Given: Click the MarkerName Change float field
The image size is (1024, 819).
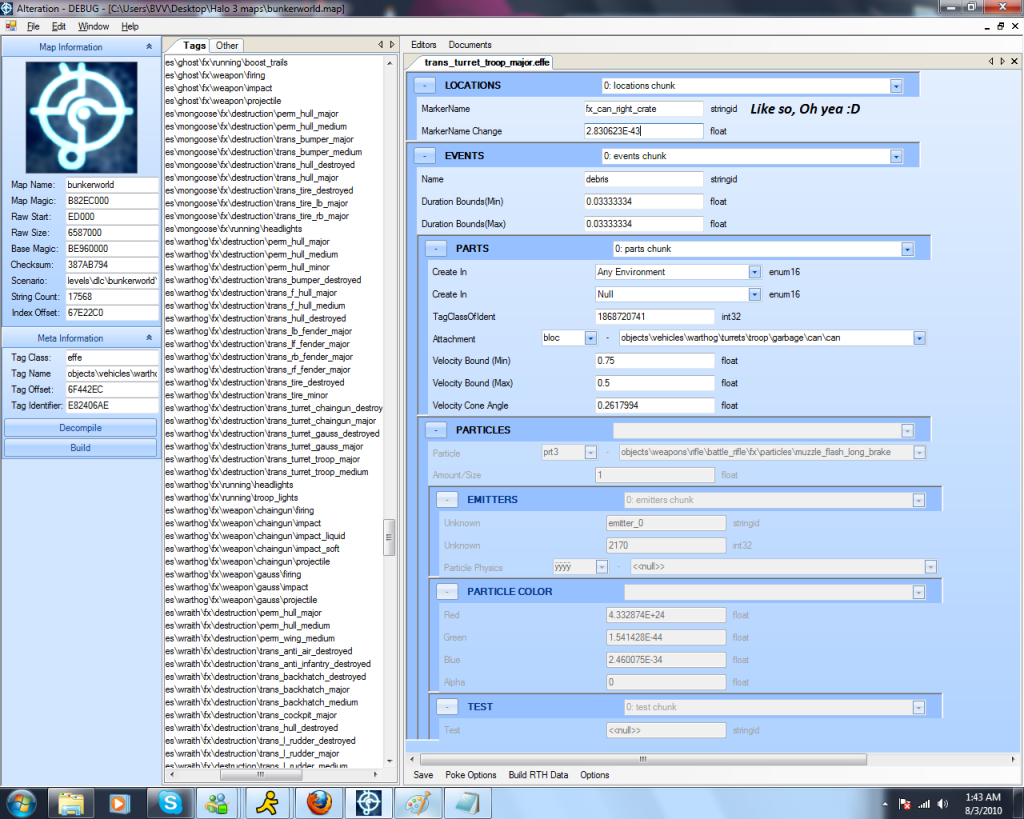Looking at the screenshot, I should [x=643, y=131].
